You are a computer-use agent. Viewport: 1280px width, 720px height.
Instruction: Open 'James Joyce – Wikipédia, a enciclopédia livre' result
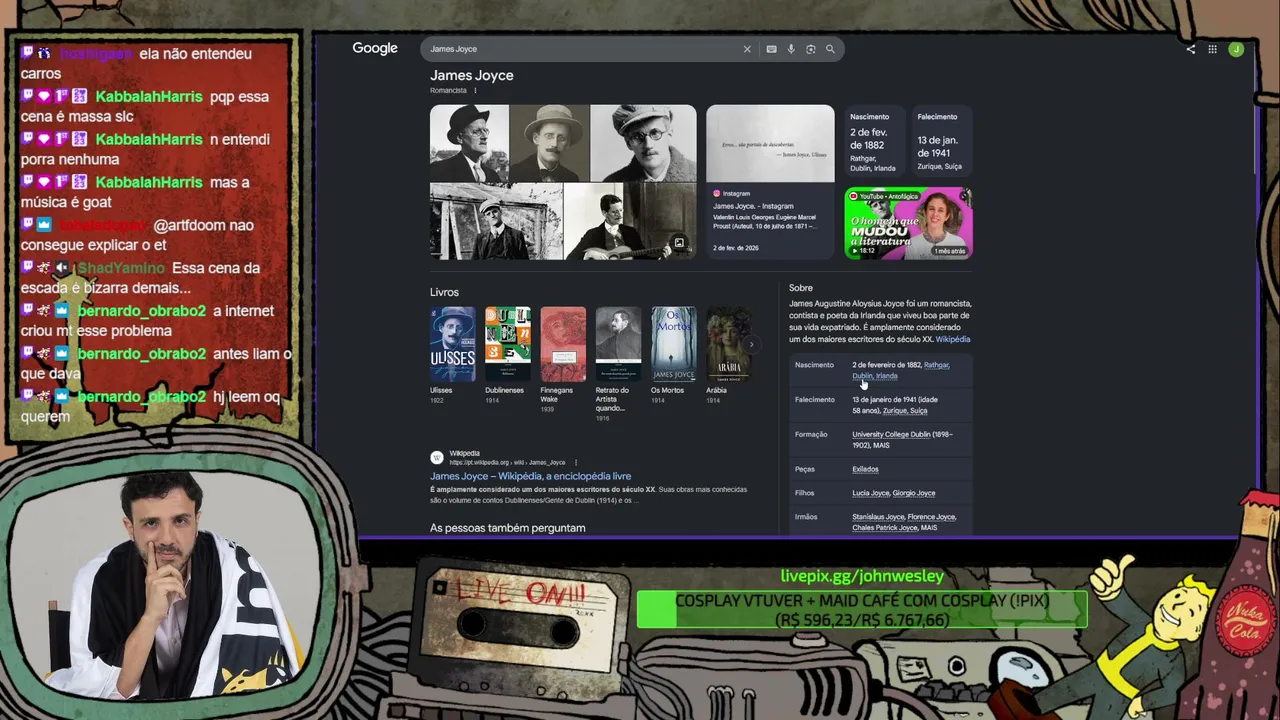tap(530, 476)
